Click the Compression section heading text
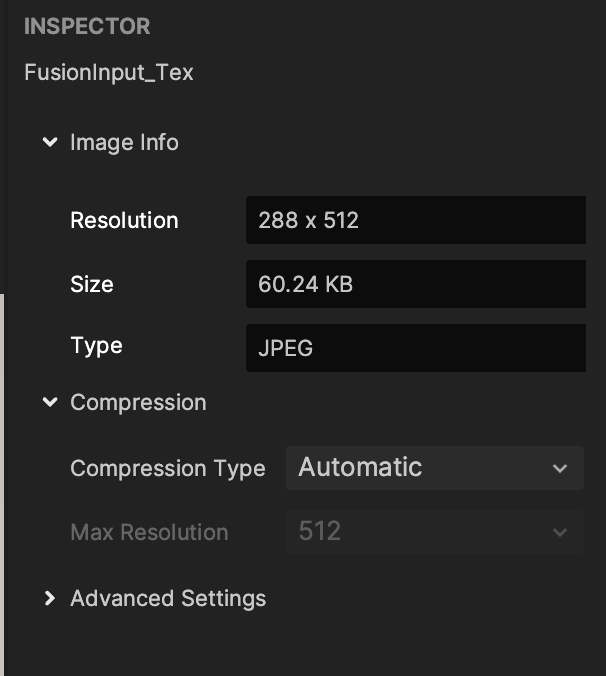 coord(138,402)
